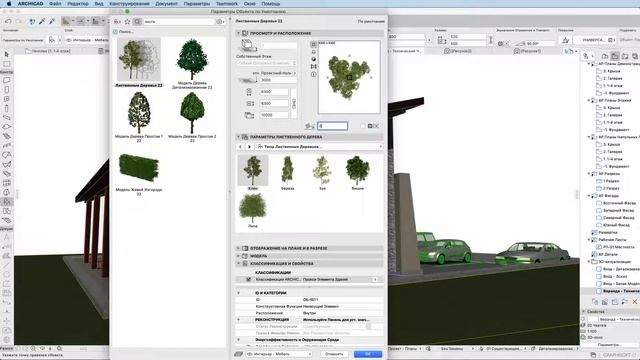Expand the ОТОБРАЖЕНИЕ НА ПЛАНЕ И В РАЗРЕЗЕ section
640x360 pixels.
pyautogui.click(x=239, y=248)
